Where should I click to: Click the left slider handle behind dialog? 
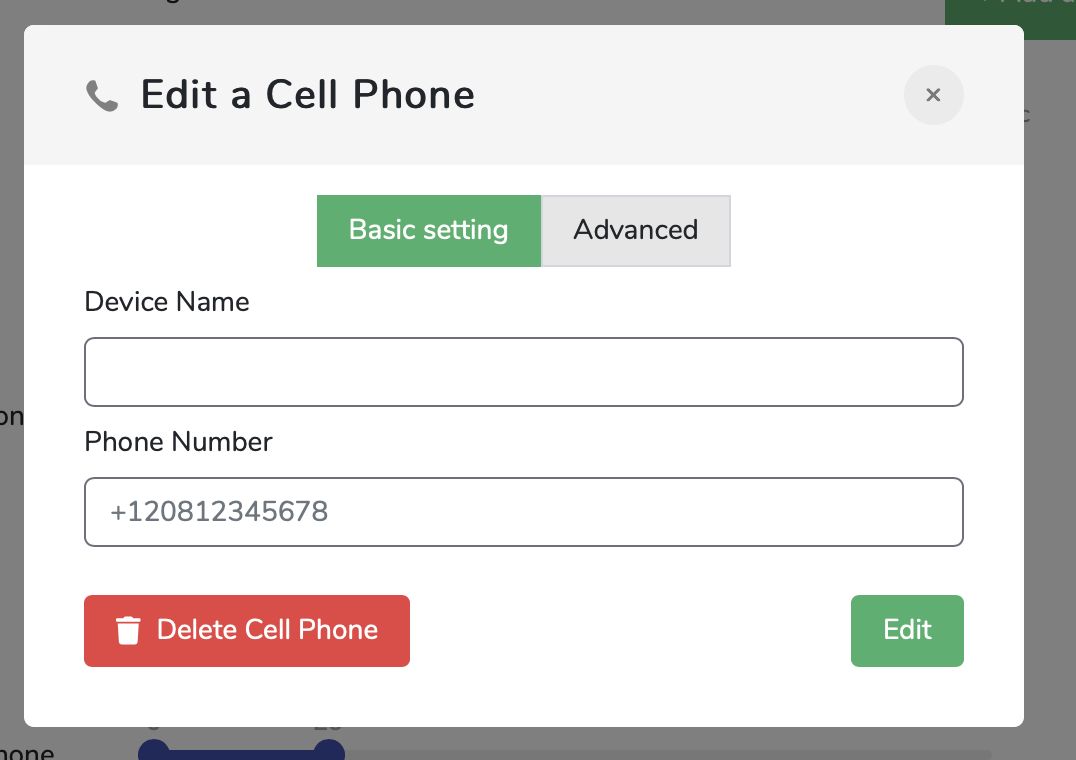coord(153,750)
